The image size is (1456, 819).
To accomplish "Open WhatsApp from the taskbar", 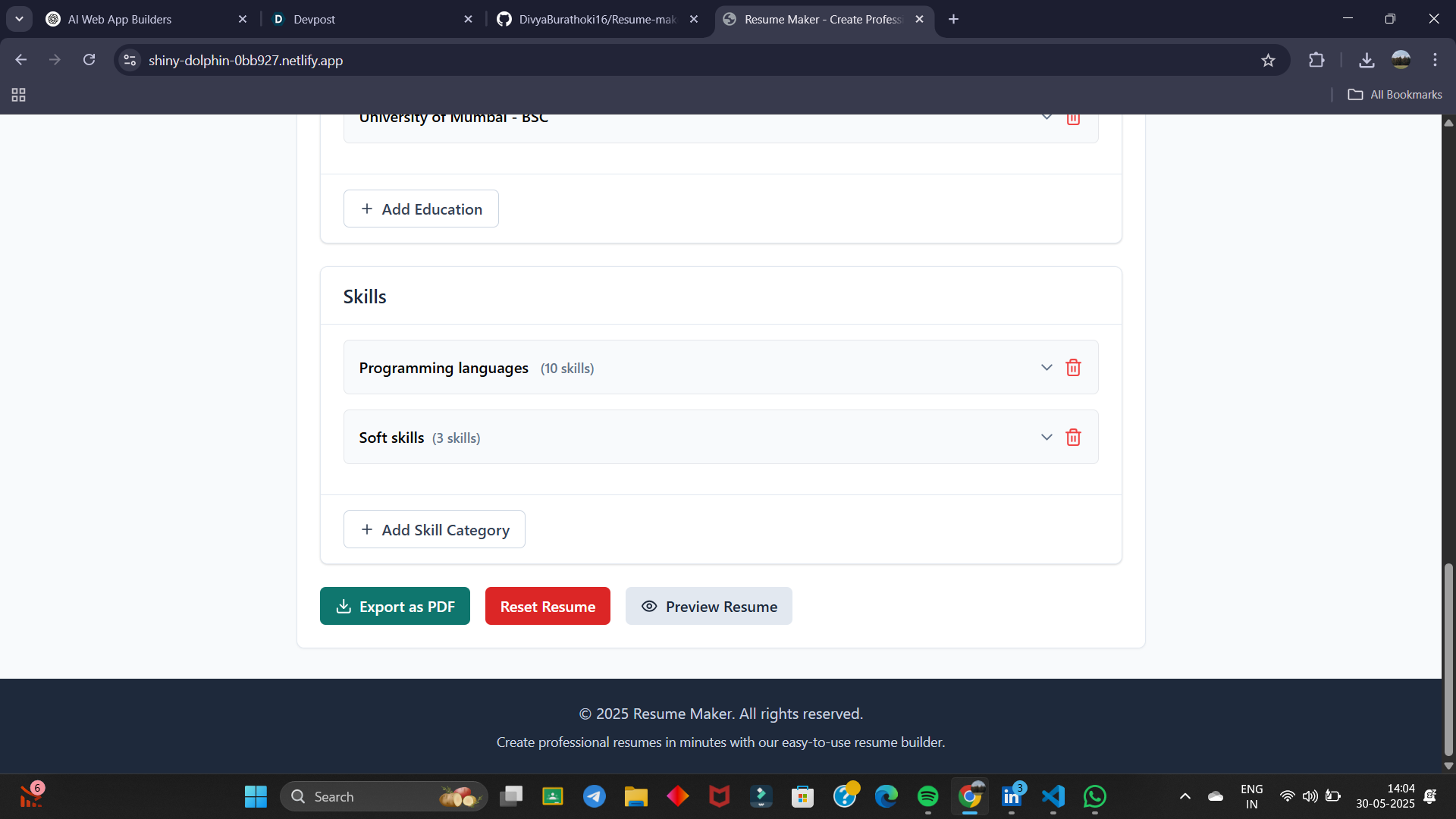I will coord(1094,796).
